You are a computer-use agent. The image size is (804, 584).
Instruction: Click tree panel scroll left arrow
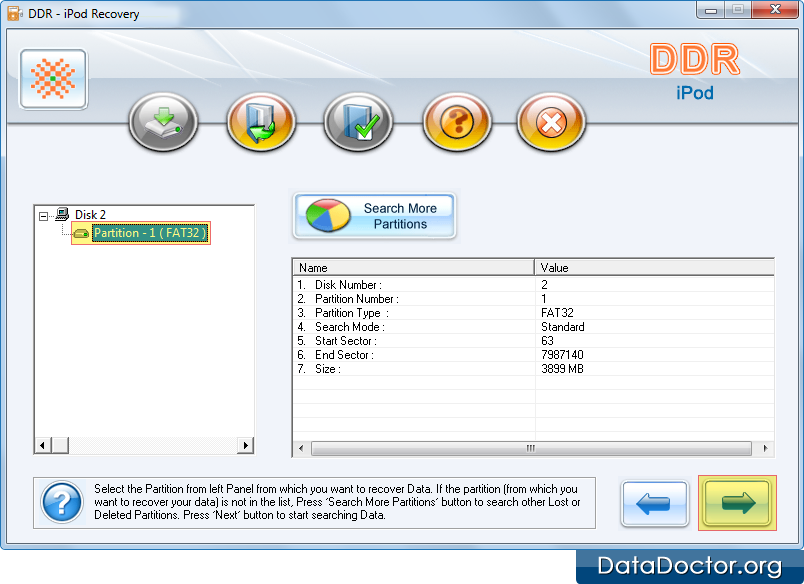coord(43,445)
